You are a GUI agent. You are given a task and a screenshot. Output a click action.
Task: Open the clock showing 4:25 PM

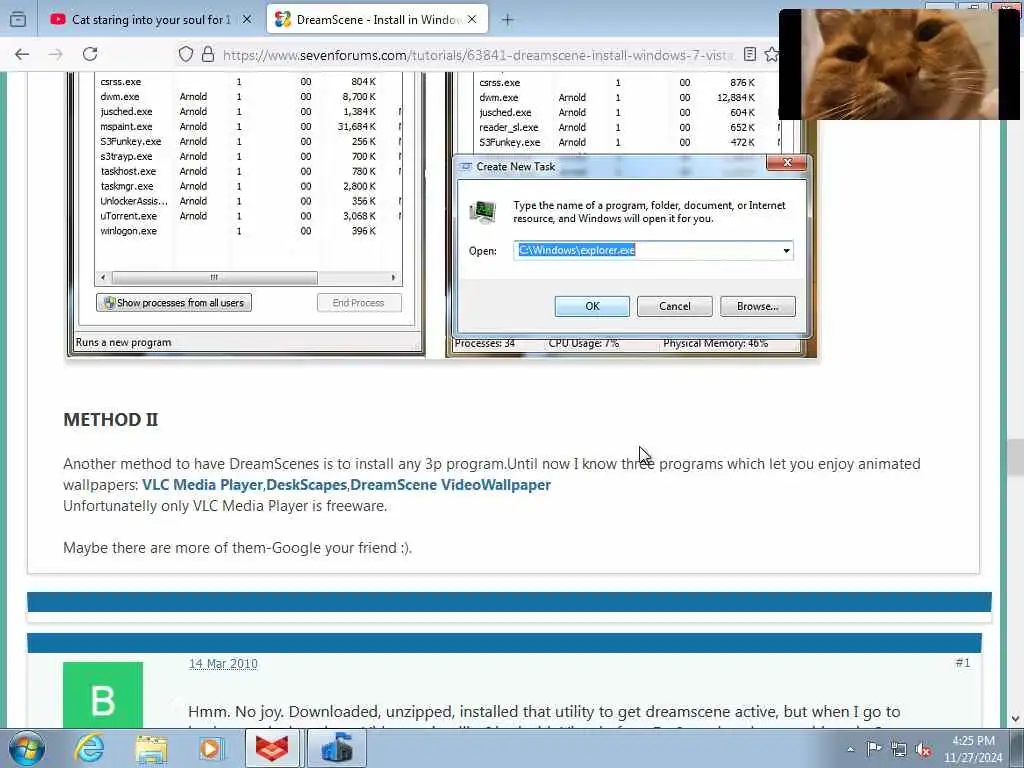coord(973,748)
